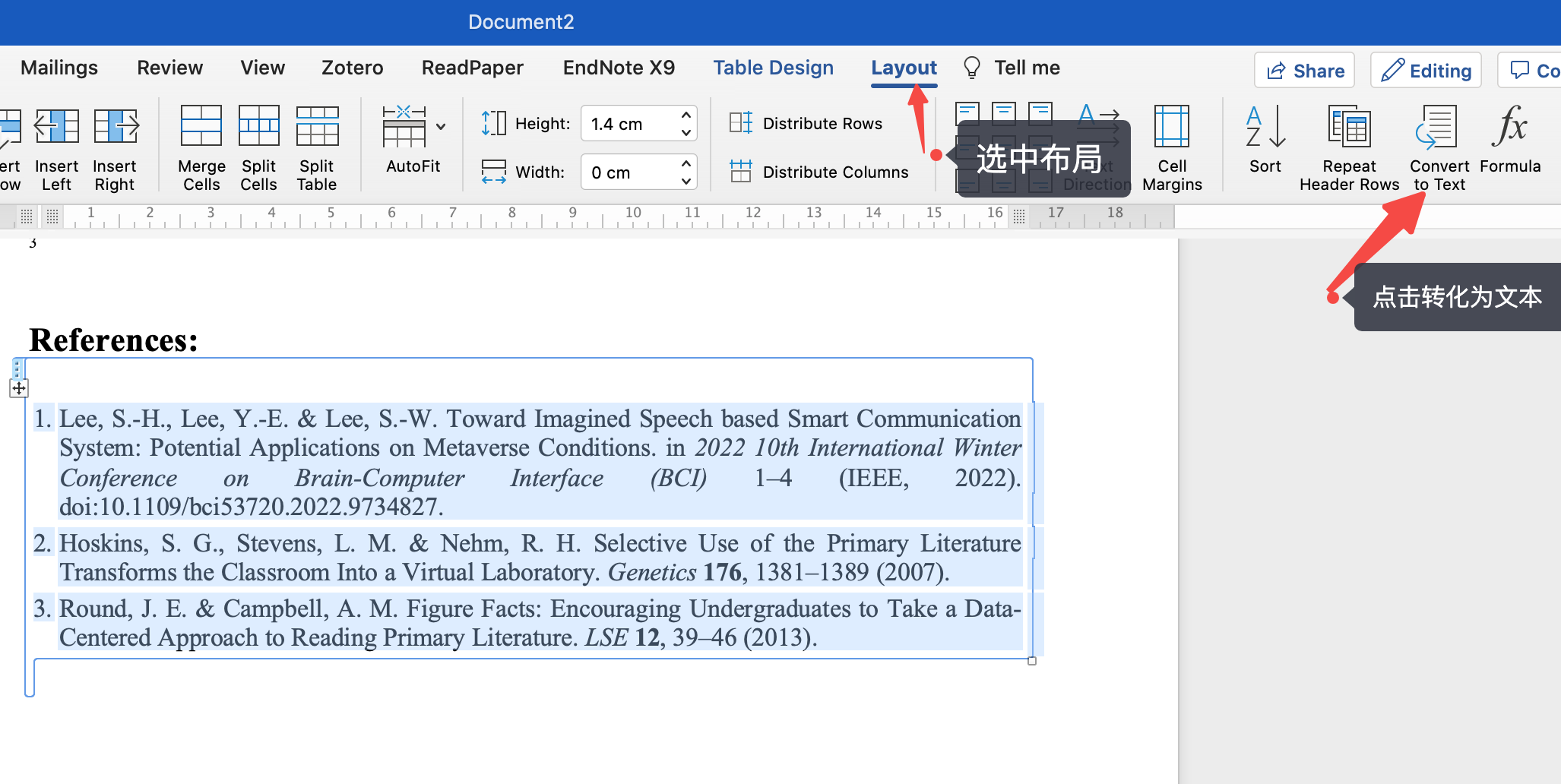Viewport: 1561px width, 784px height.
Task: Click the doi:10.1109/bci53720.2022.9734827 text
Action: coord(252,507)
